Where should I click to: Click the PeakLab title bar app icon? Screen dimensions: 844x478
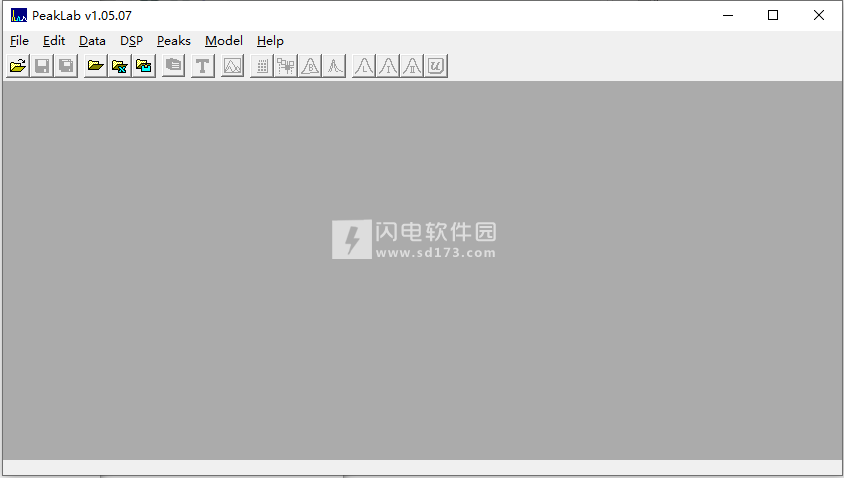tap(19, 15)
